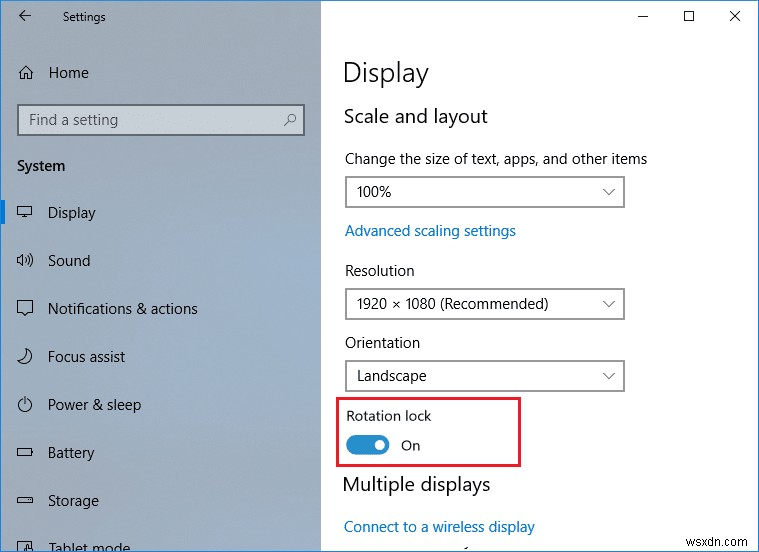Open the Resolution dropdown
Viewport: 759px width, 552px height.
484,304
